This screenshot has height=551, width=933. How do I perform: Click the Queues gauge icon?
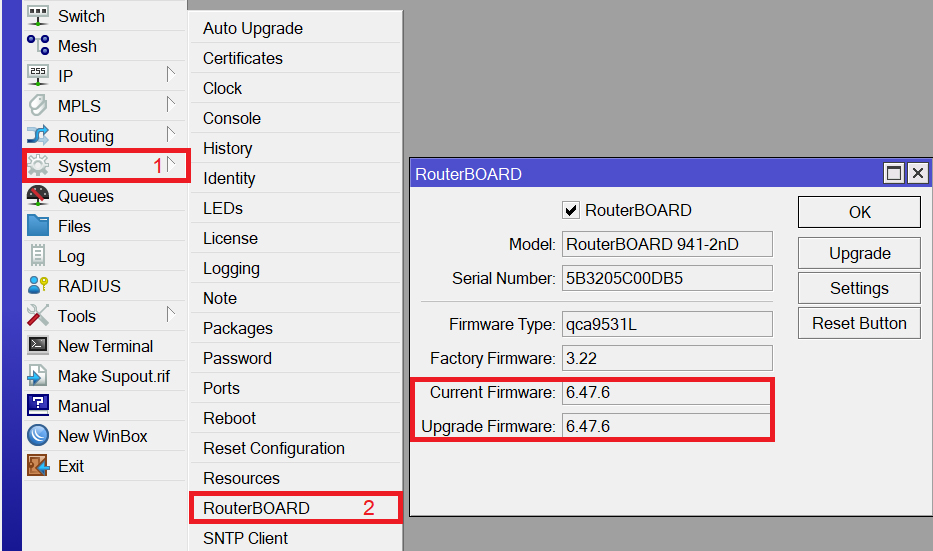(38, 196)
